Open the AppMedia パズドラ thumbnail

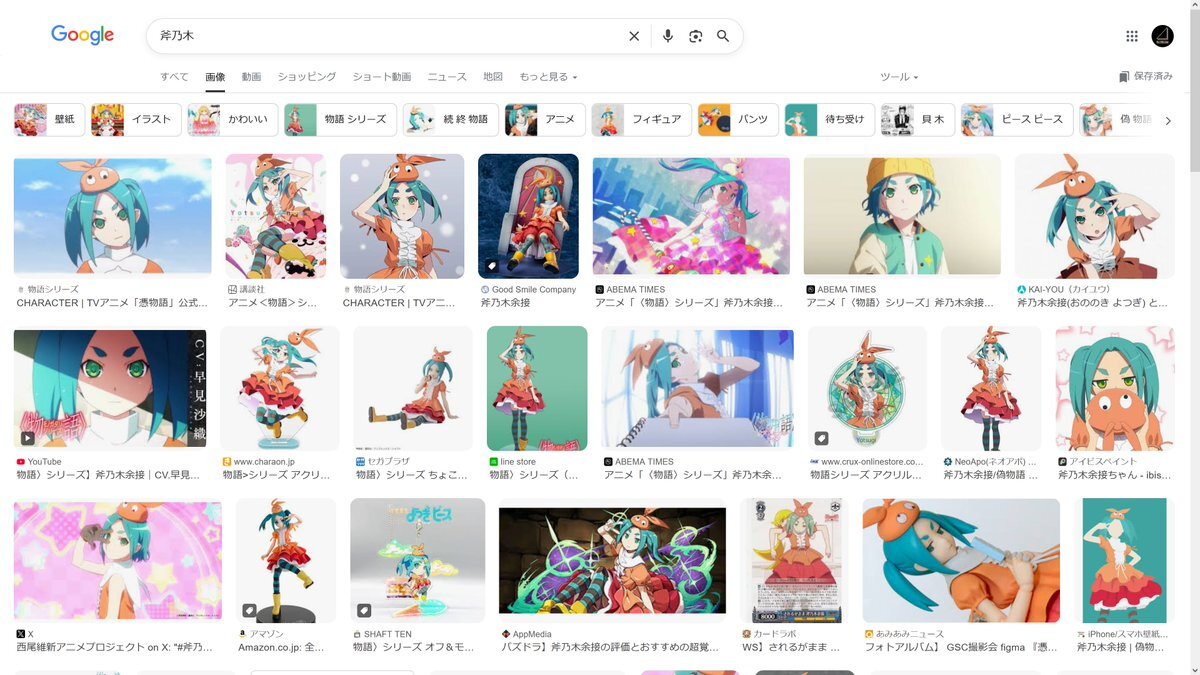(612, 561)
